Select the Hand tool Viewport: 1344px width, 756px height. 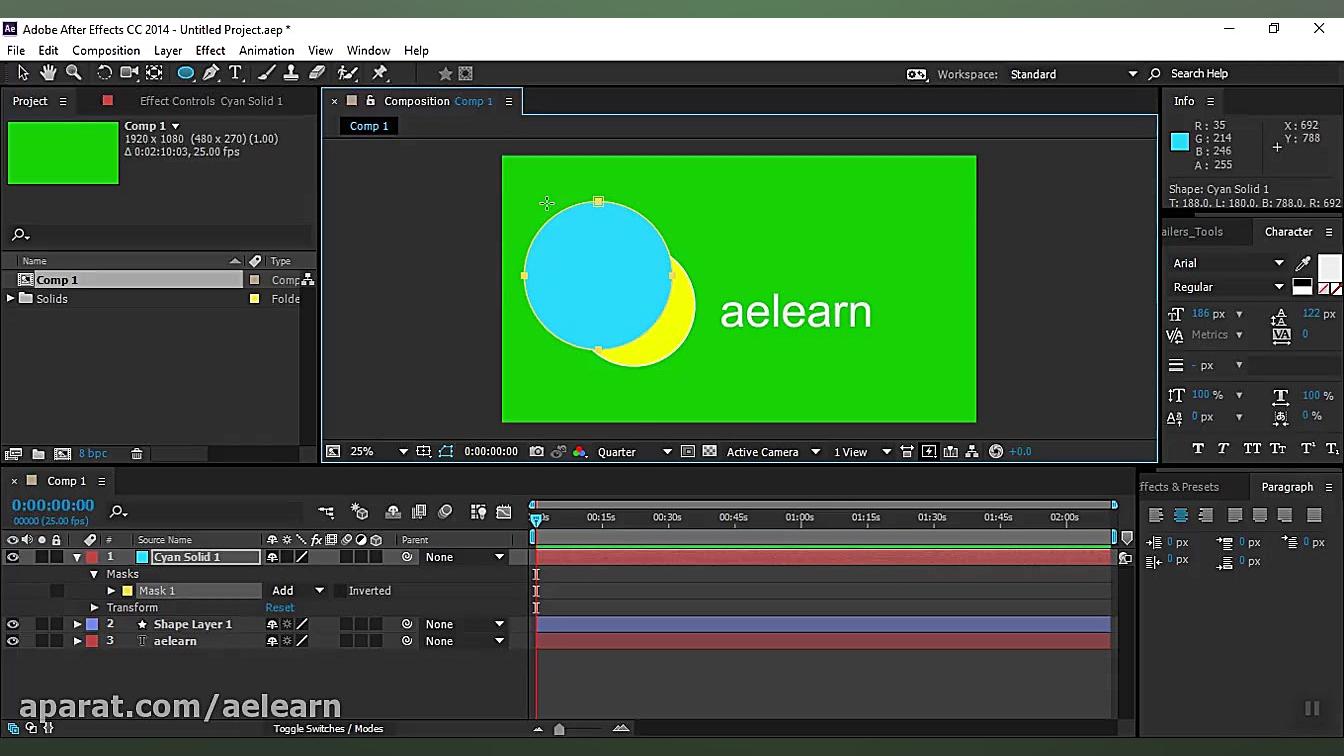click(48, 73)
